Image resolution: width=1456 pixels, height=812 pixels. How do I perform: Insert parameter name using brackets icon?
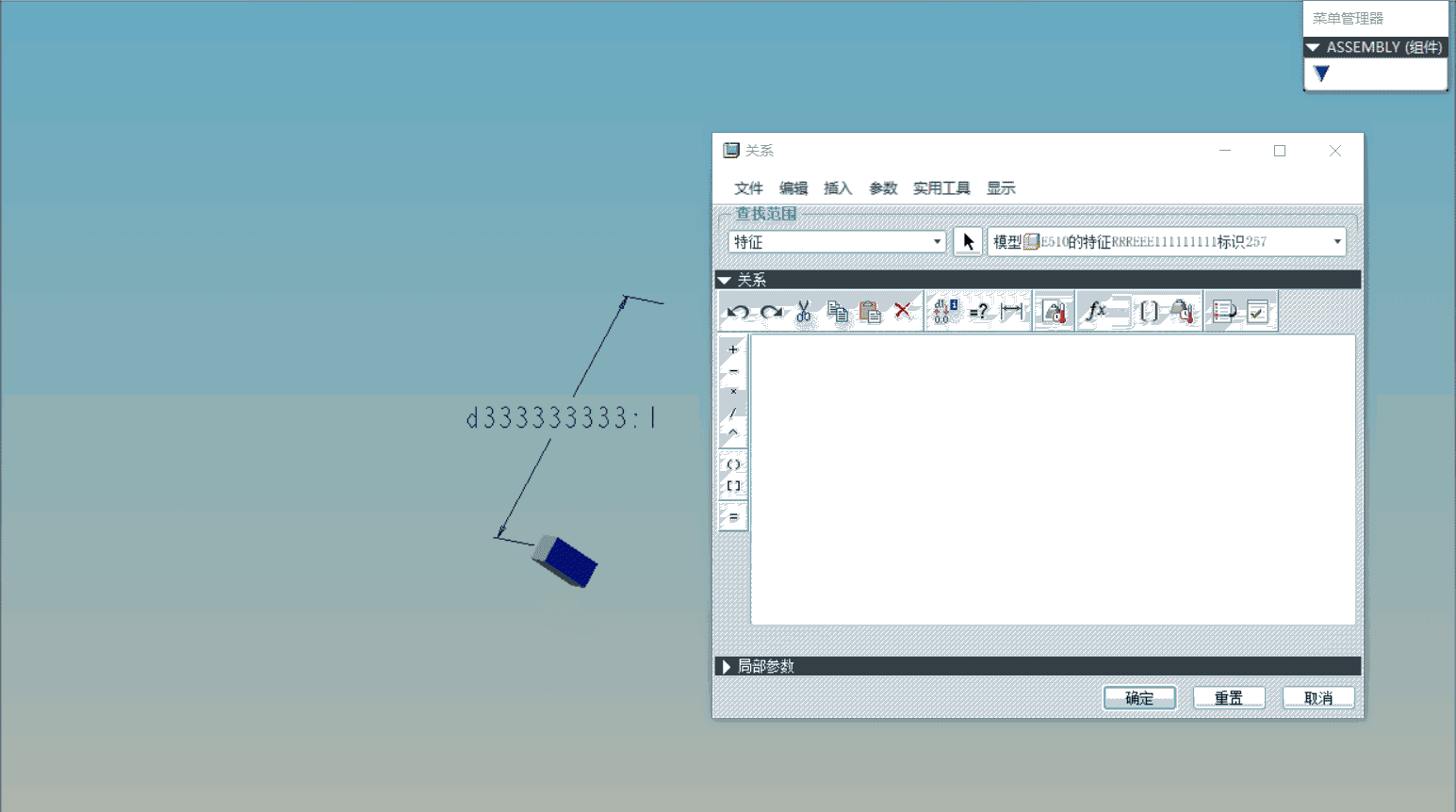point(1150,312)
